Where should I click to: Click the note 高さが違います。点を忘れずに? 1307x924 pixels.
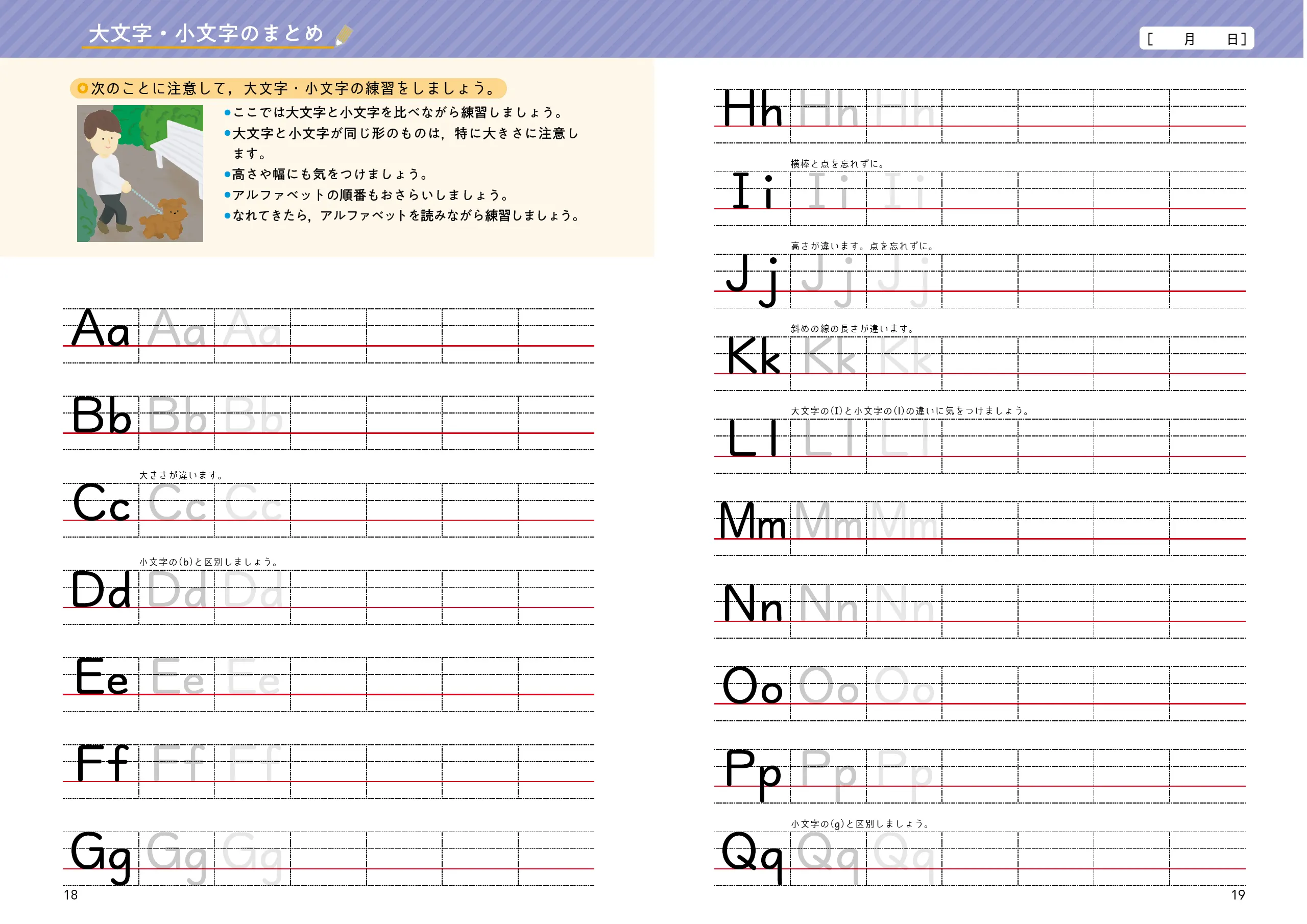click(863, 247)
